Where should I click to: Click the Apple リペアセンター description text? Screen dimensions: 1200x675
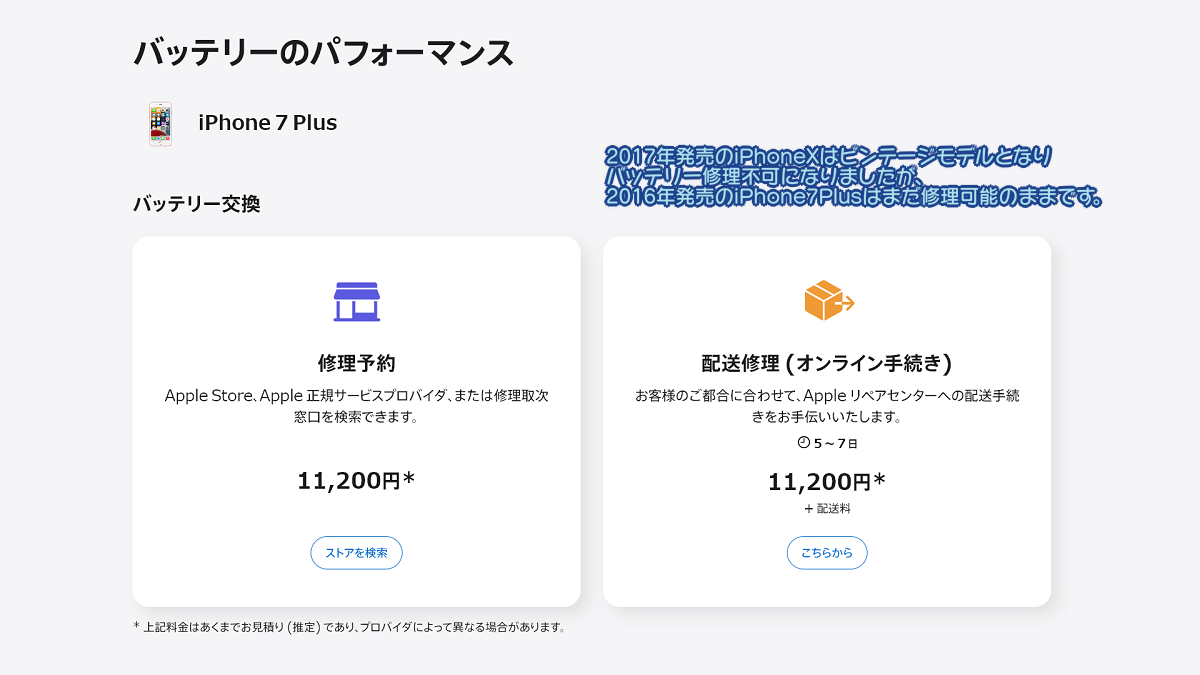click(827, 405)
